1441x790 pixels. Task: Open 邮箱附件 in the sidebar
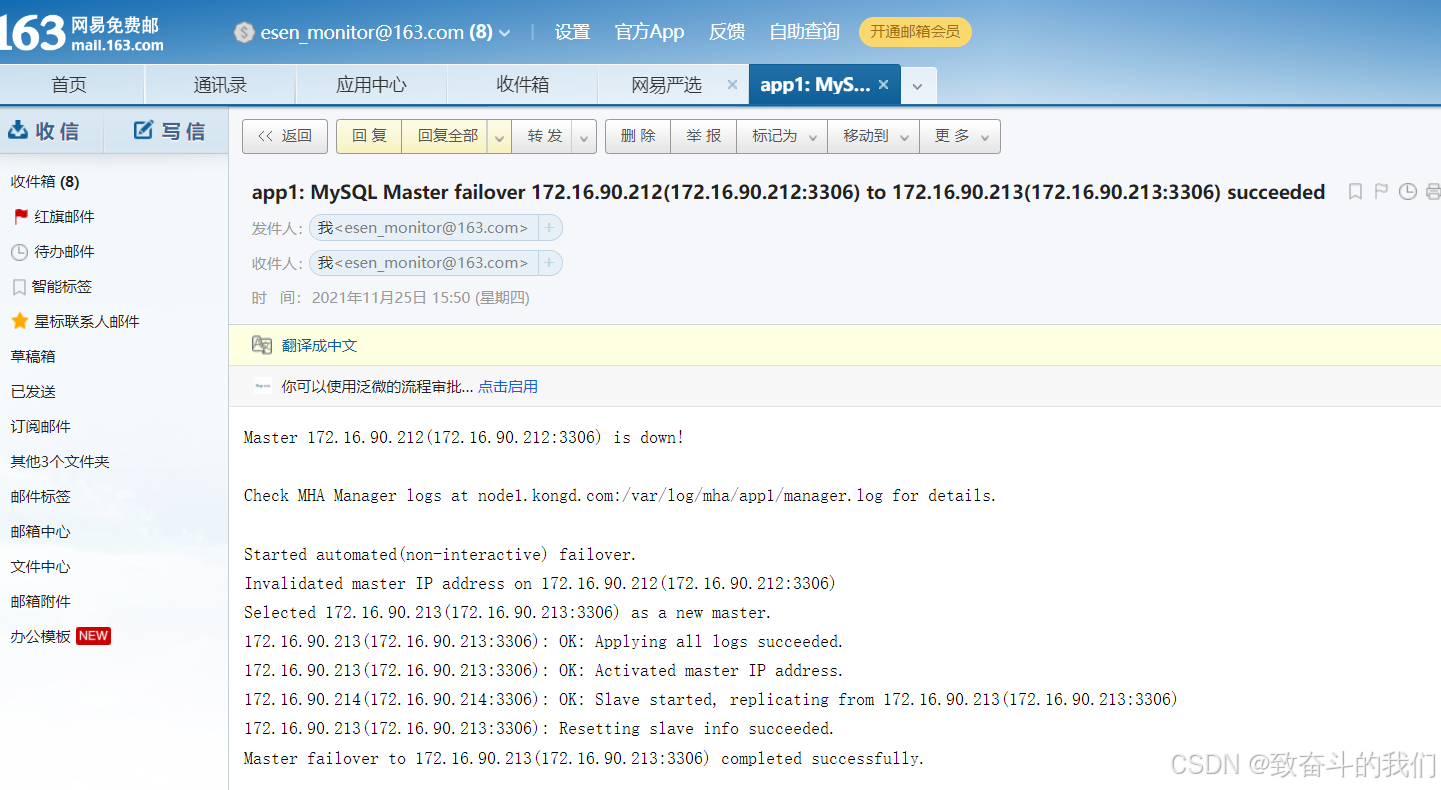point(41,602)
